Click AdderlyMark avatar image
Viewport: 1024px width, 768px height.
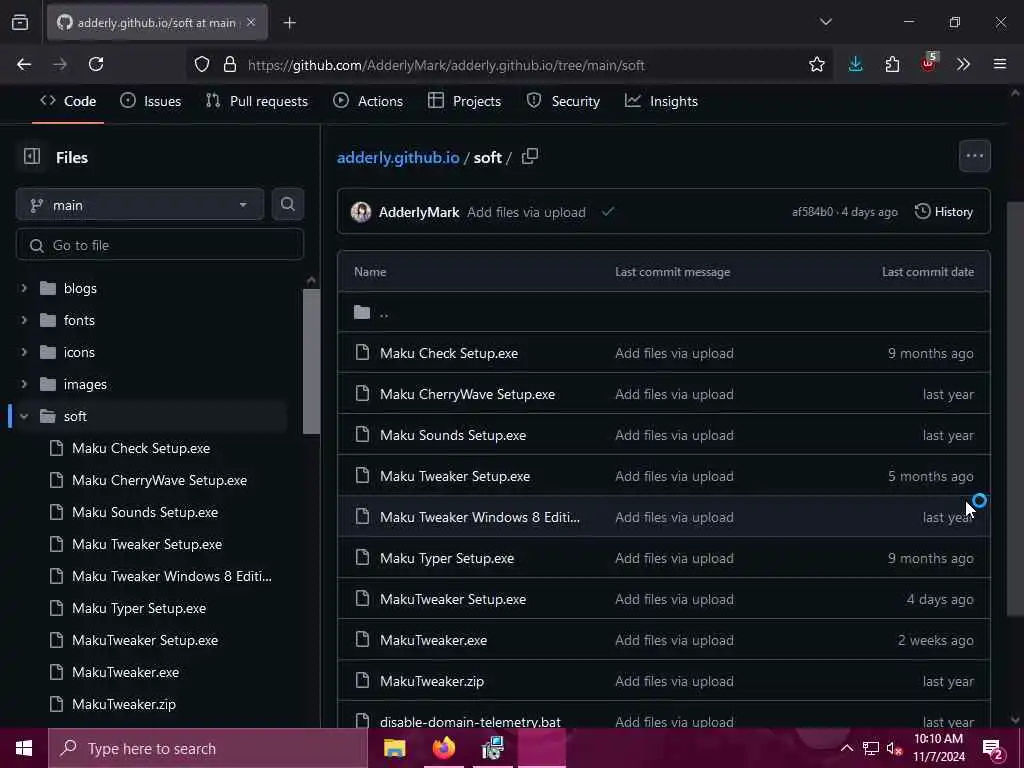[360, 212]
